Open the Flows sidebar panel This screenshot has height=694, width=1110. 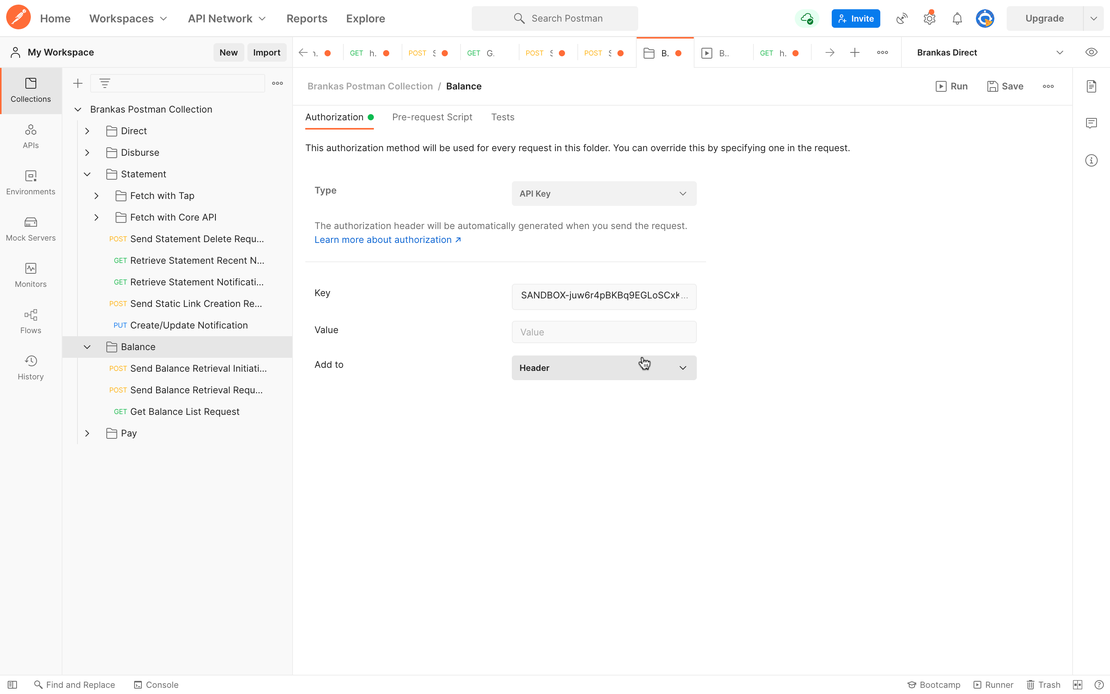30,322
